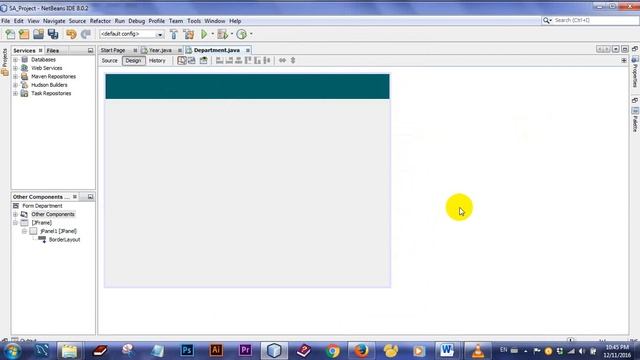640x360 pixels.
Task: Activate the Selection Mode icon in designer toolbar
Action: [182, 60]
